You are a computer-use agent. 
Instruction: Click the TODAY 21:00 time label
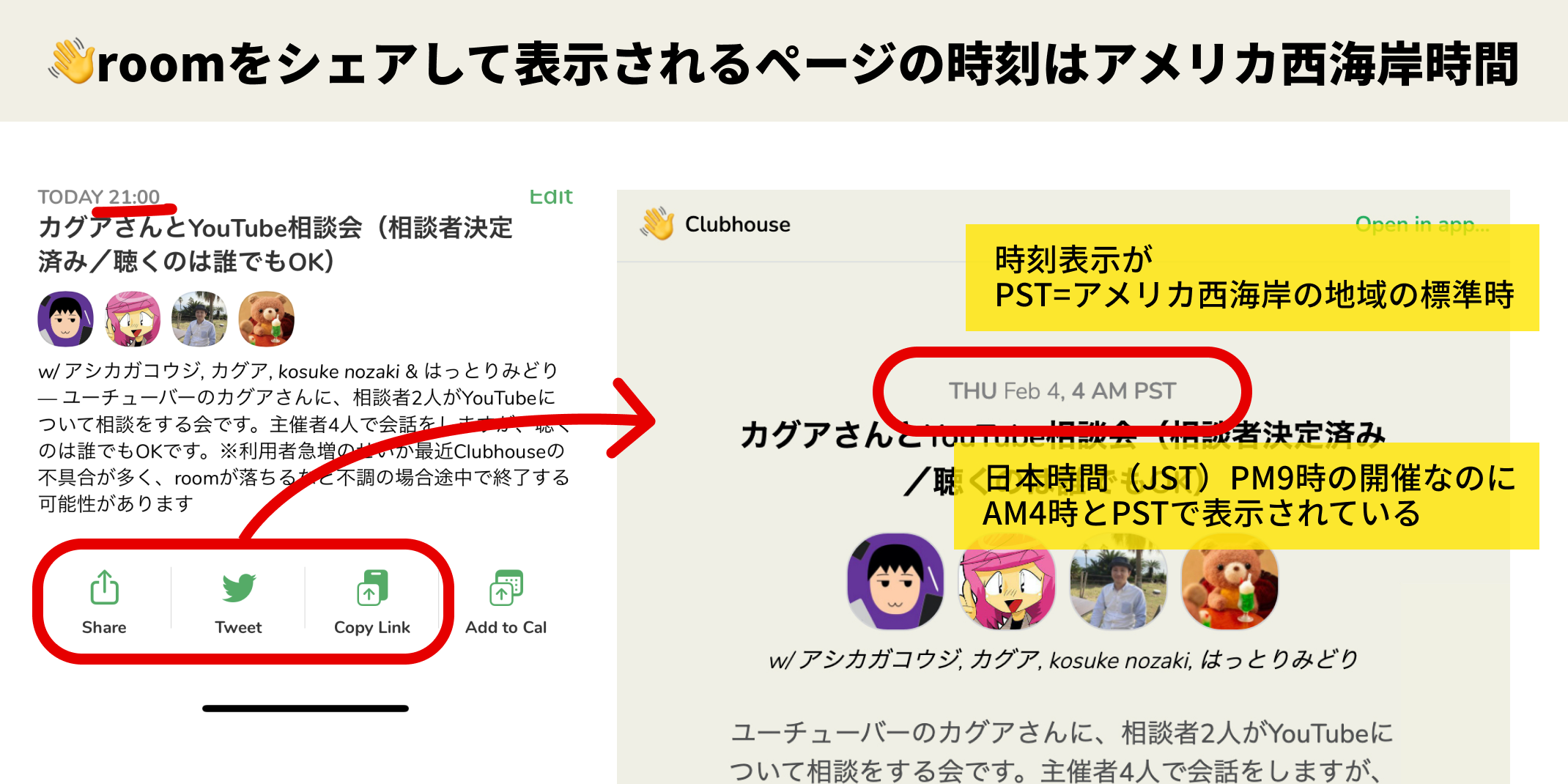[99, 196]
